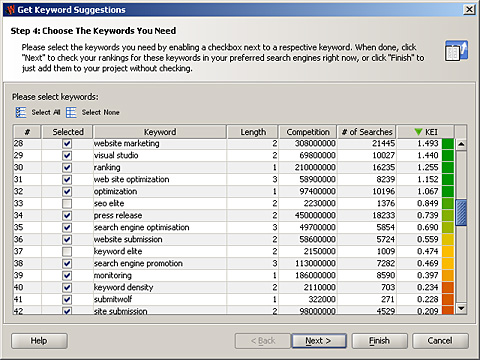Uncheck the keyword density row
Image resolution: width=480 pixels, height=360 pixels.
pos(67,288)
